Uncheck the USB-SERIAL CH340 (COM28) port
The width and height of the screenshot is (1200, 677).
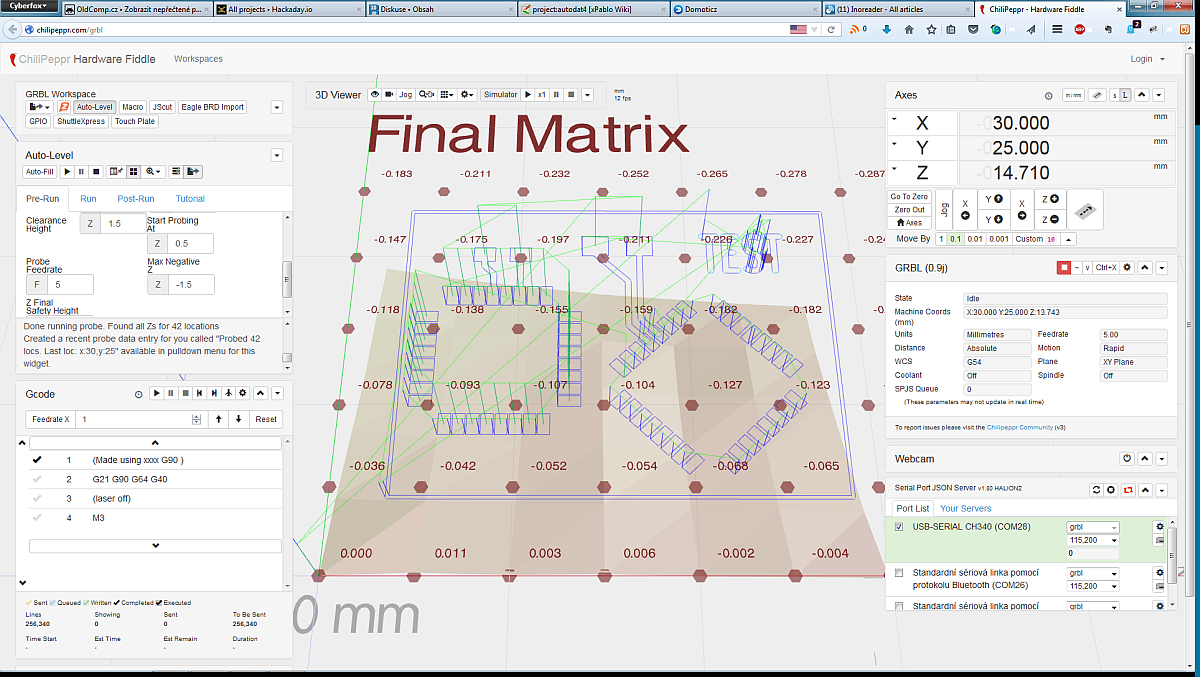click(x=899, y=527)
